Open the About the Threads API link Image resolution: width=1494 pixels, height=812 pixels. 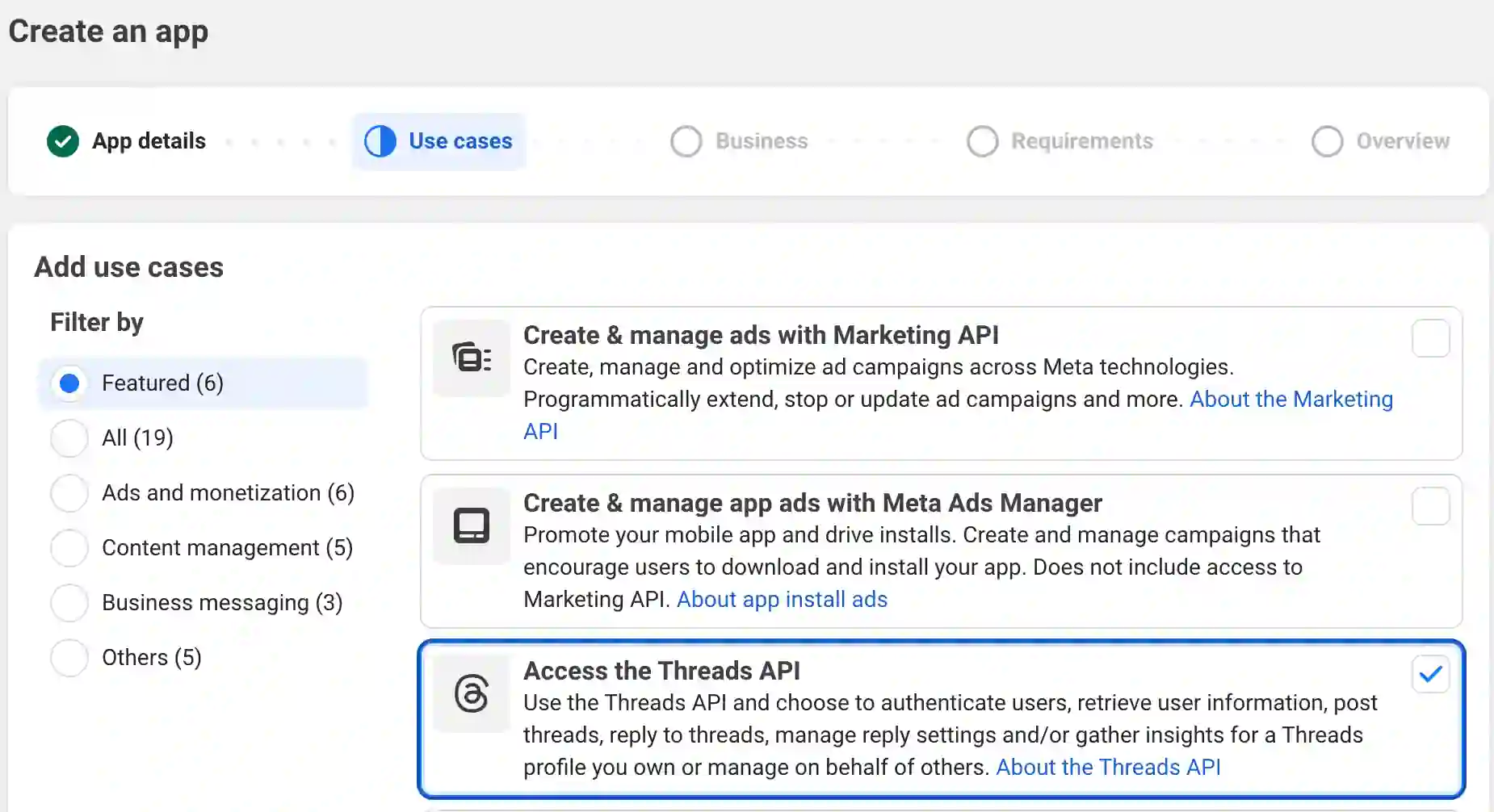[1108, 768]
